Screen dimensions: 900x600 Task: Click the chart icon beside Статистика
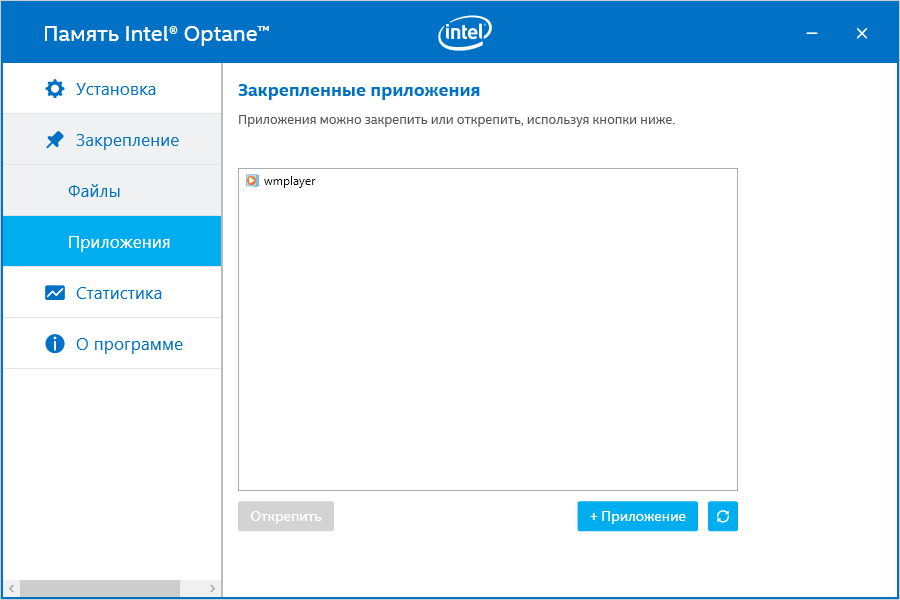click(55, 293)
